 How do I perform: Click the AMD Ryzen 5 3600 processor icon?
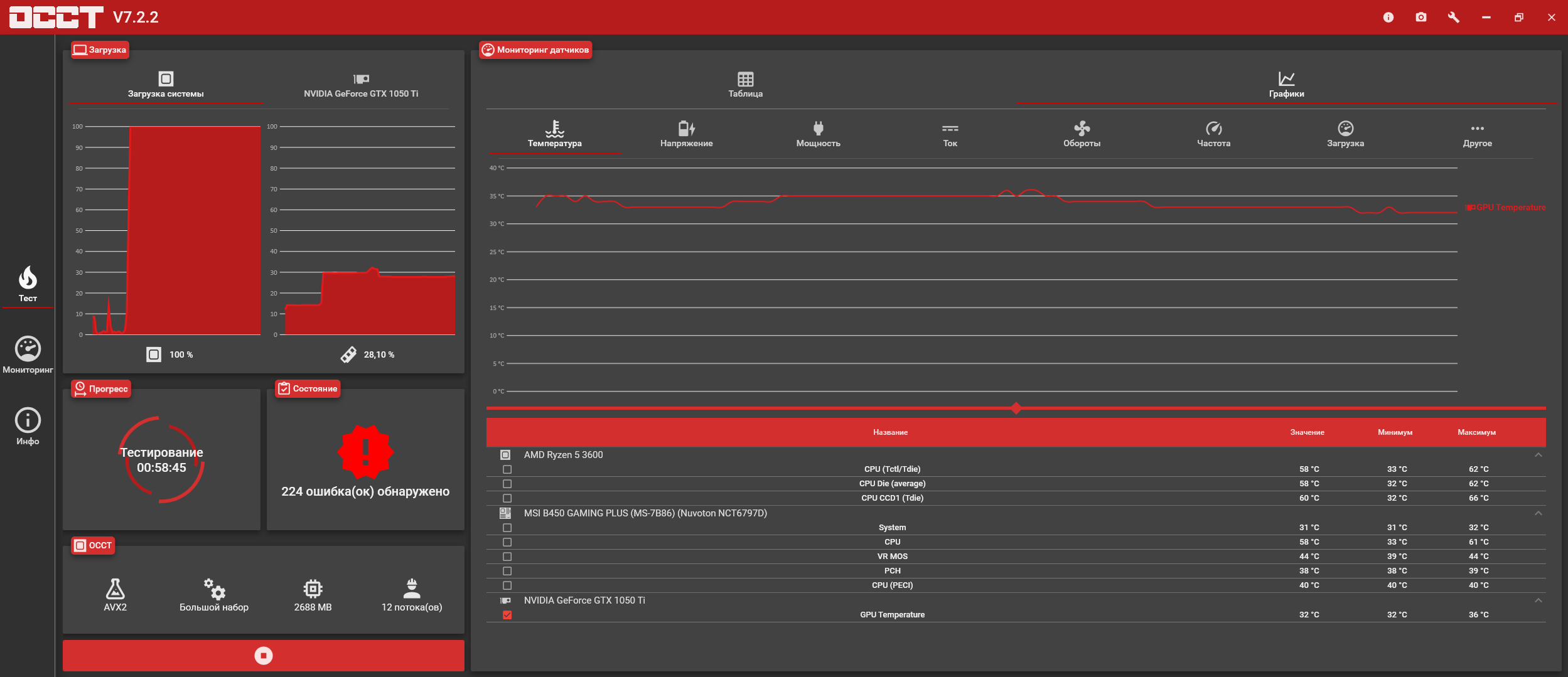505,455
